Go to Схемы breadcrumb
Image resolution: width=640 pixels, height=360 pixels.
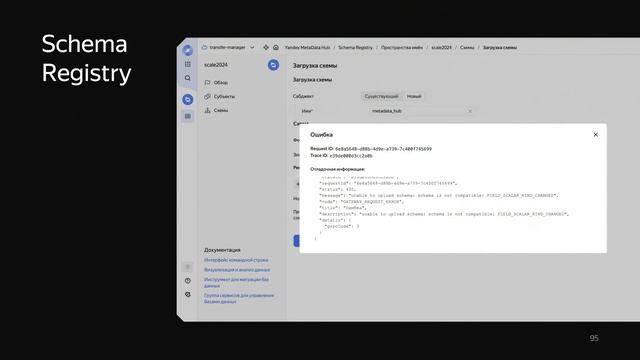(x=467, y=47)
